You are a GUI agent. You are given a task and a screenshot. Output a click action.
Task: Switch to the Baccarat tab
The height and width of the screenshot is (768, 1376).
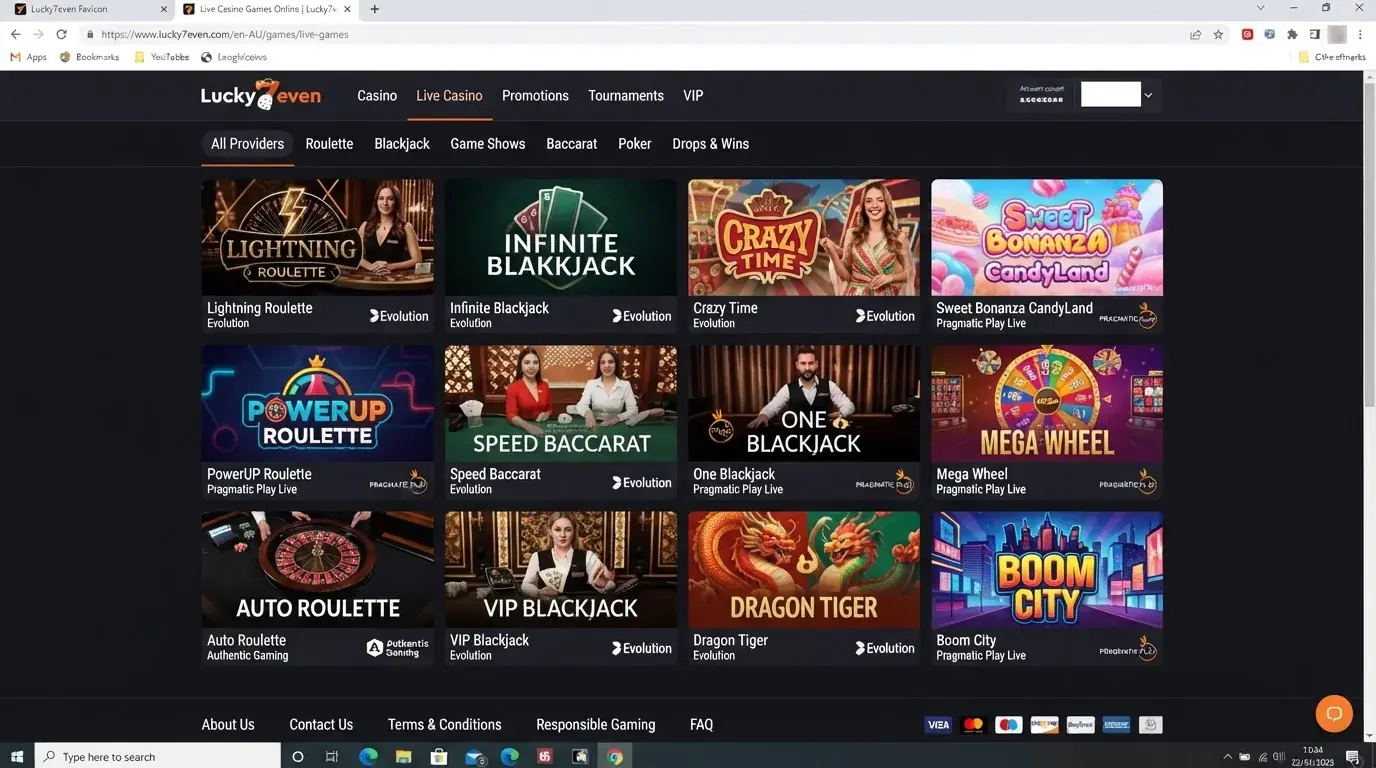point(572,144)
